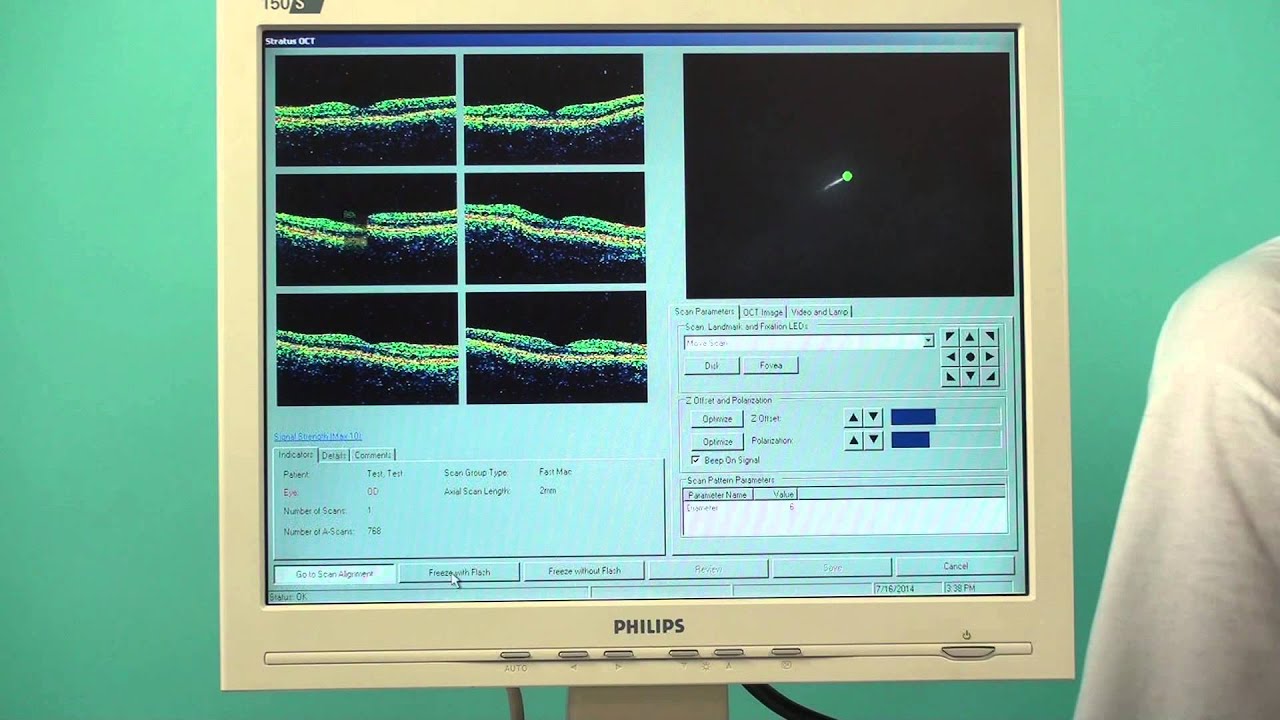
Task: Move fixation LED up-left with diagonal arrow
Action: tap(950, 337)
